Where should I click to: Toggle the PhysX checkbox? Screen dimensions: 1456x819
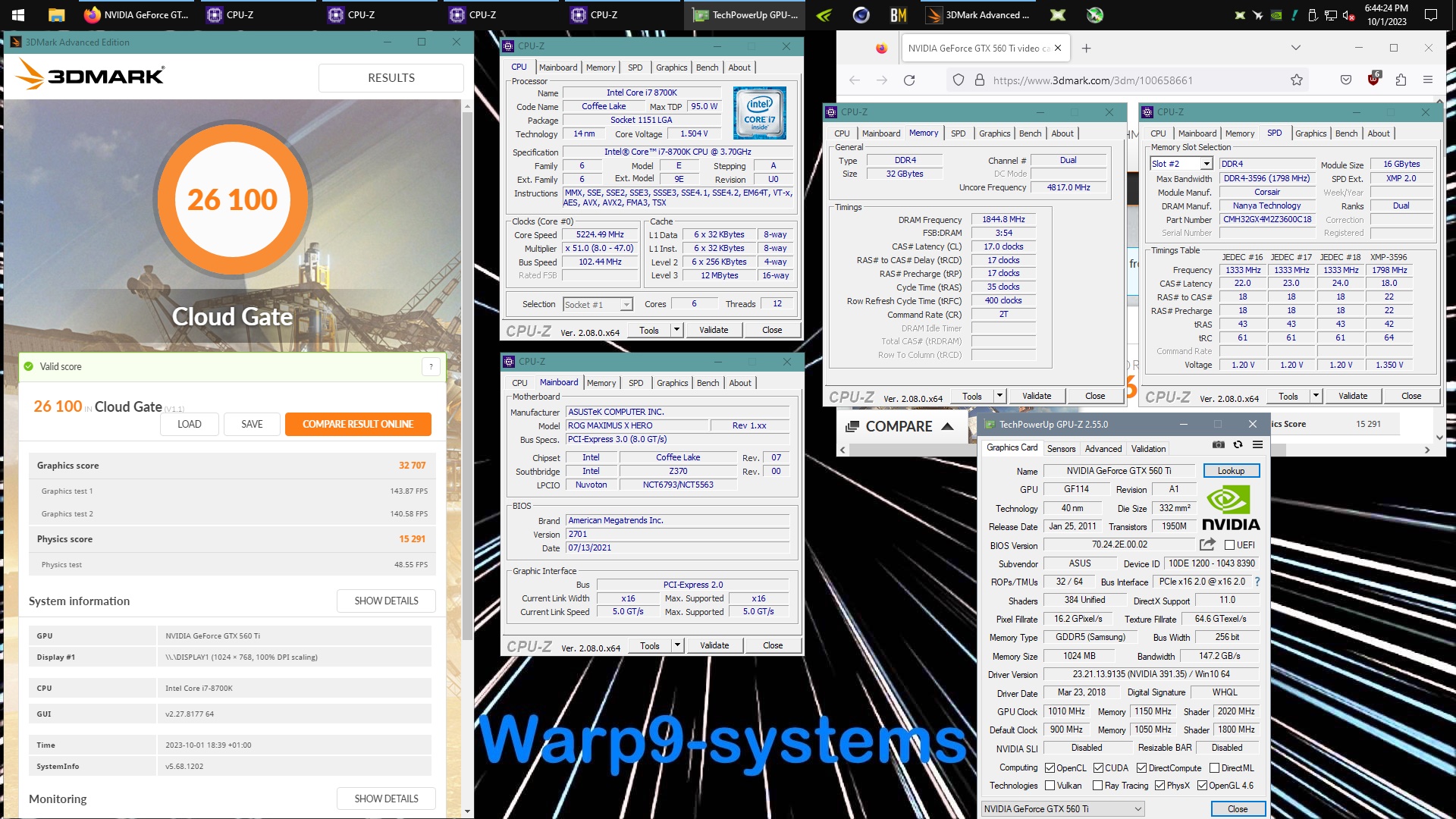coord(1159,786)
